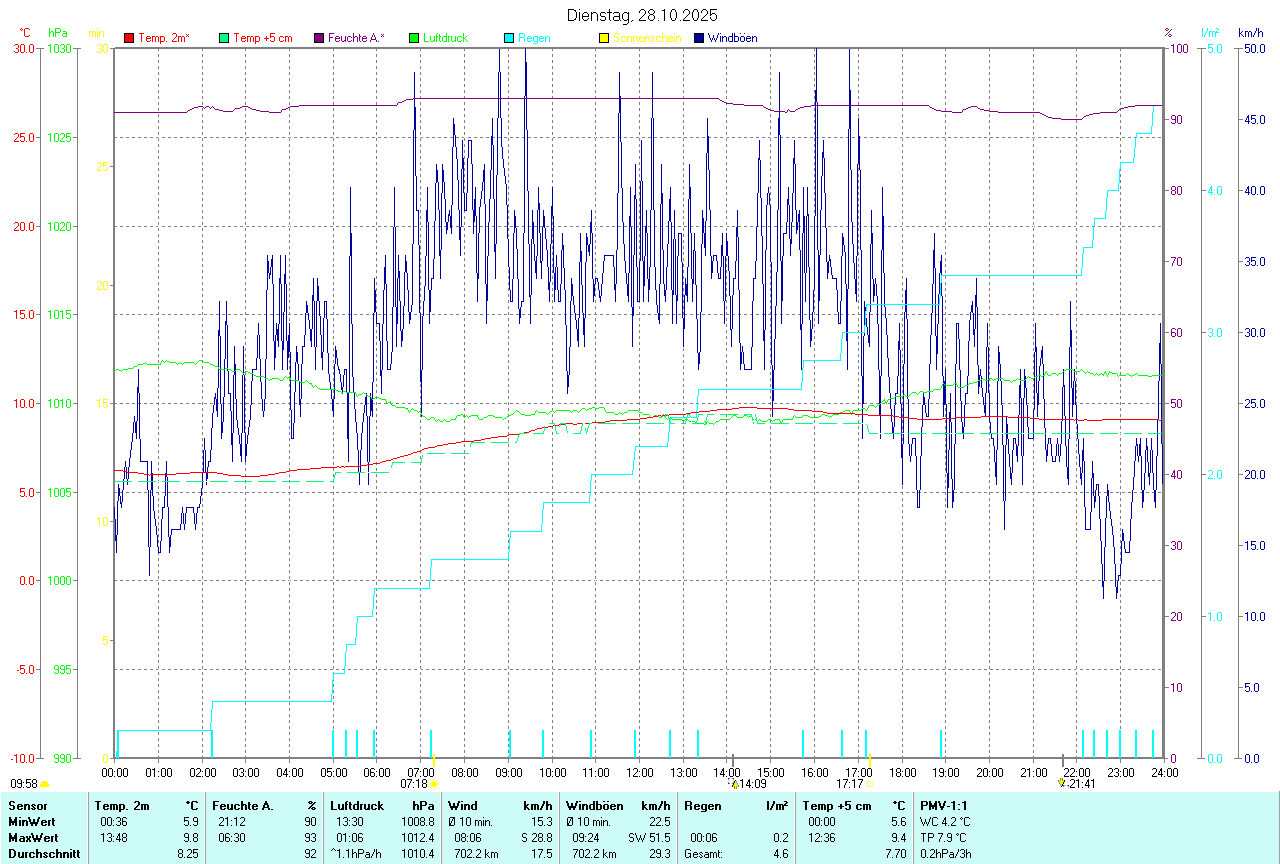Viewport: 1280px width, 864px height.
Task: Click the sunset icon next to 17:17
Action: [x=871, y=785]
